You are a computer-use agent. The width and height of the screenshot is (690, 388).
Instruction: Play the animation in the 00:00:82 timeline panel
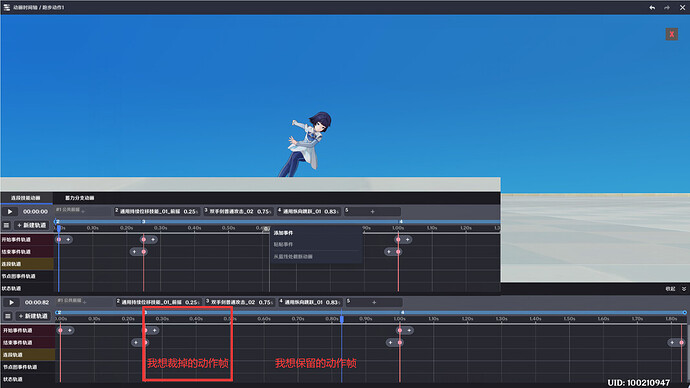tap(11, 302)
